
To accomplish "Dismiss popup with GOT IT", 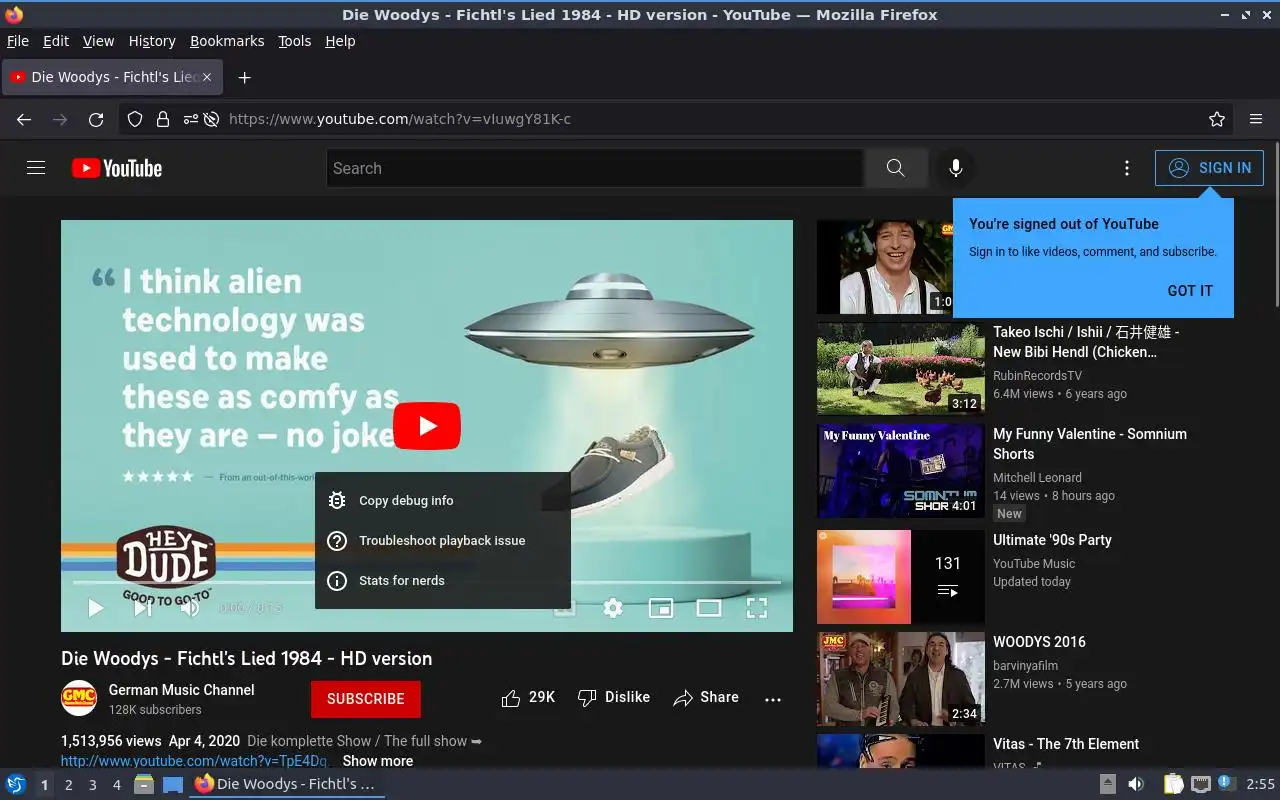I will [1190, 291].
